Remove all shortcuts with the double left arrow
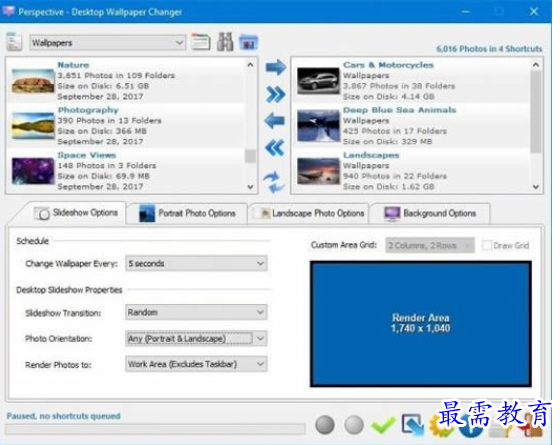 [275, 148]
